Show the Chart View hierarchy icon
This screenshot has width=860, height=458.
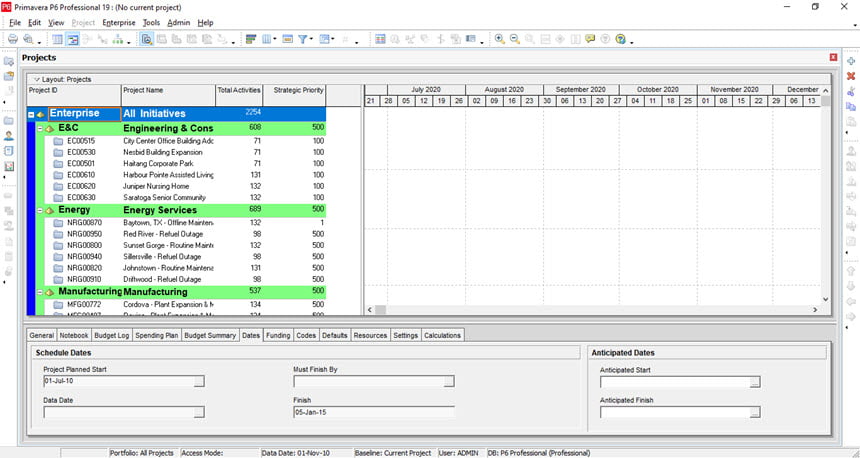click(x=117, y=39)
